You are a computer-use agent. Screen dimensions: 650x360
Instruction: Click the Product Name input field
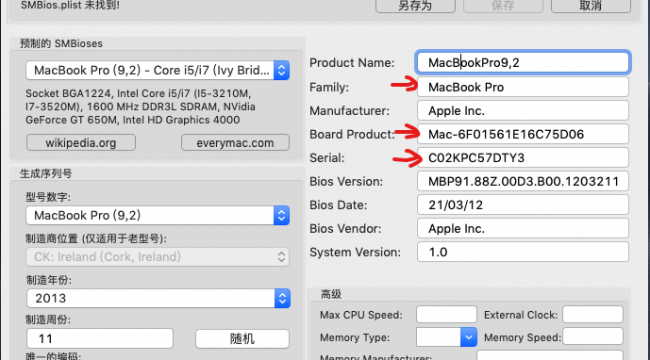point(523,63)
